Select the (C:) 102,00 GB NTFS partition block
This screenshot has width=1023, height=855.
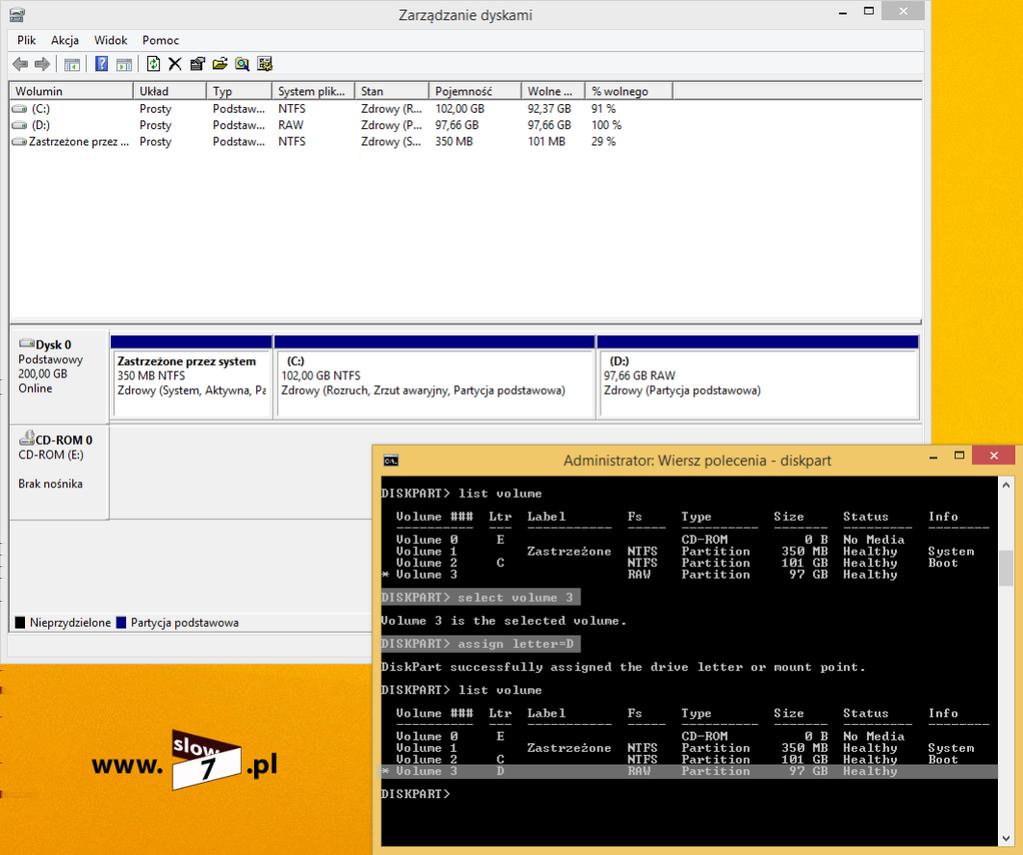[x=435, y=377]
